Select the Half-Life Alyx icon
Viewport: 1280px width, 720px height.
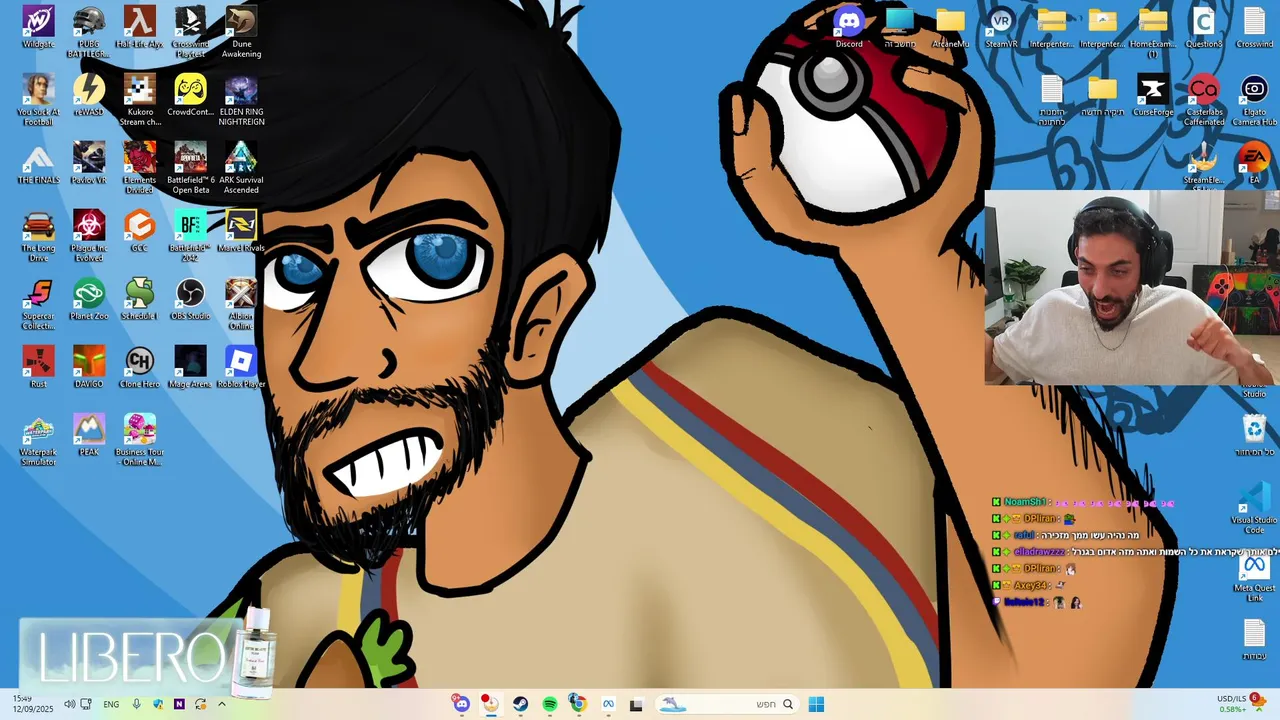pyautogui.click(x=139, y=27)
